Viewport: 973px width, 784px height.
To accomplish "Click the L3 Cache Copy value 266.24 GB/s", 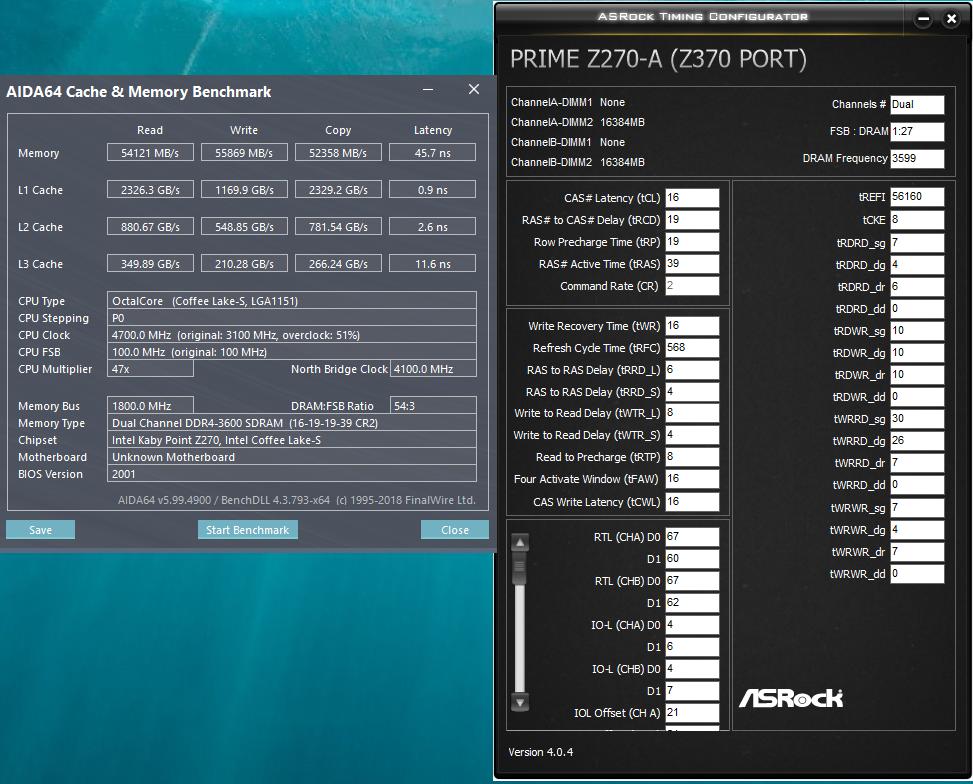I will 338,264.
